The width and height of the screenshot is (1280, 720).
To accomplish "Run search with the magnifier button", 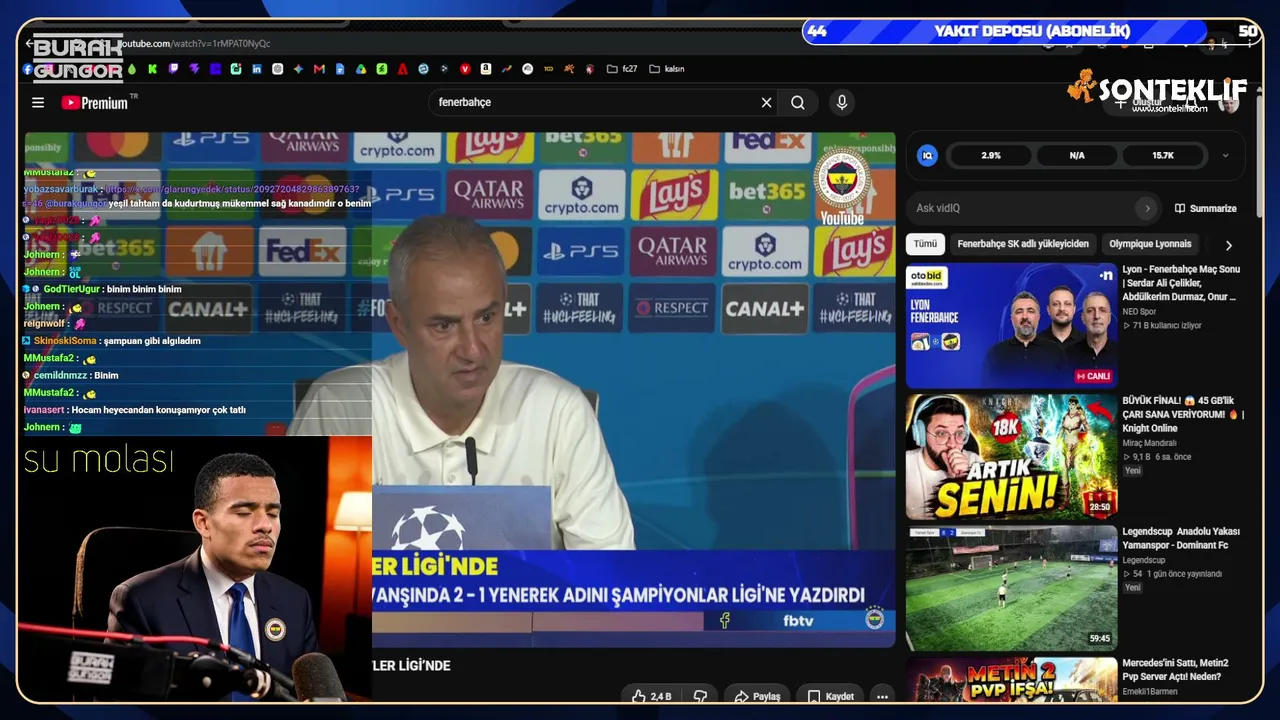I will [798, 102].
